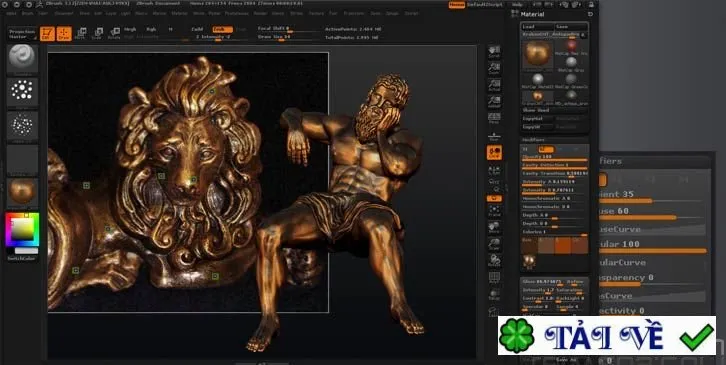This screenshot has width=726, height=365.
Task: Toggle Draw mode button
Action: click(64, 33)
